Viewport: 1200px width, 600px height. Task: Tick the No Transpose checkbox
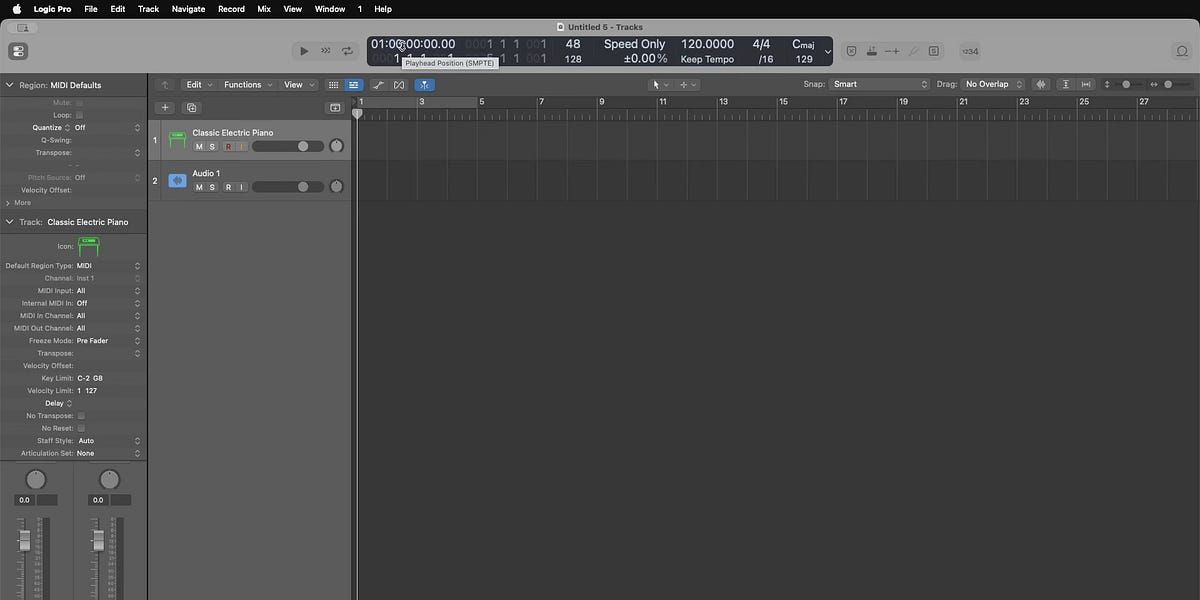point(81,416)
